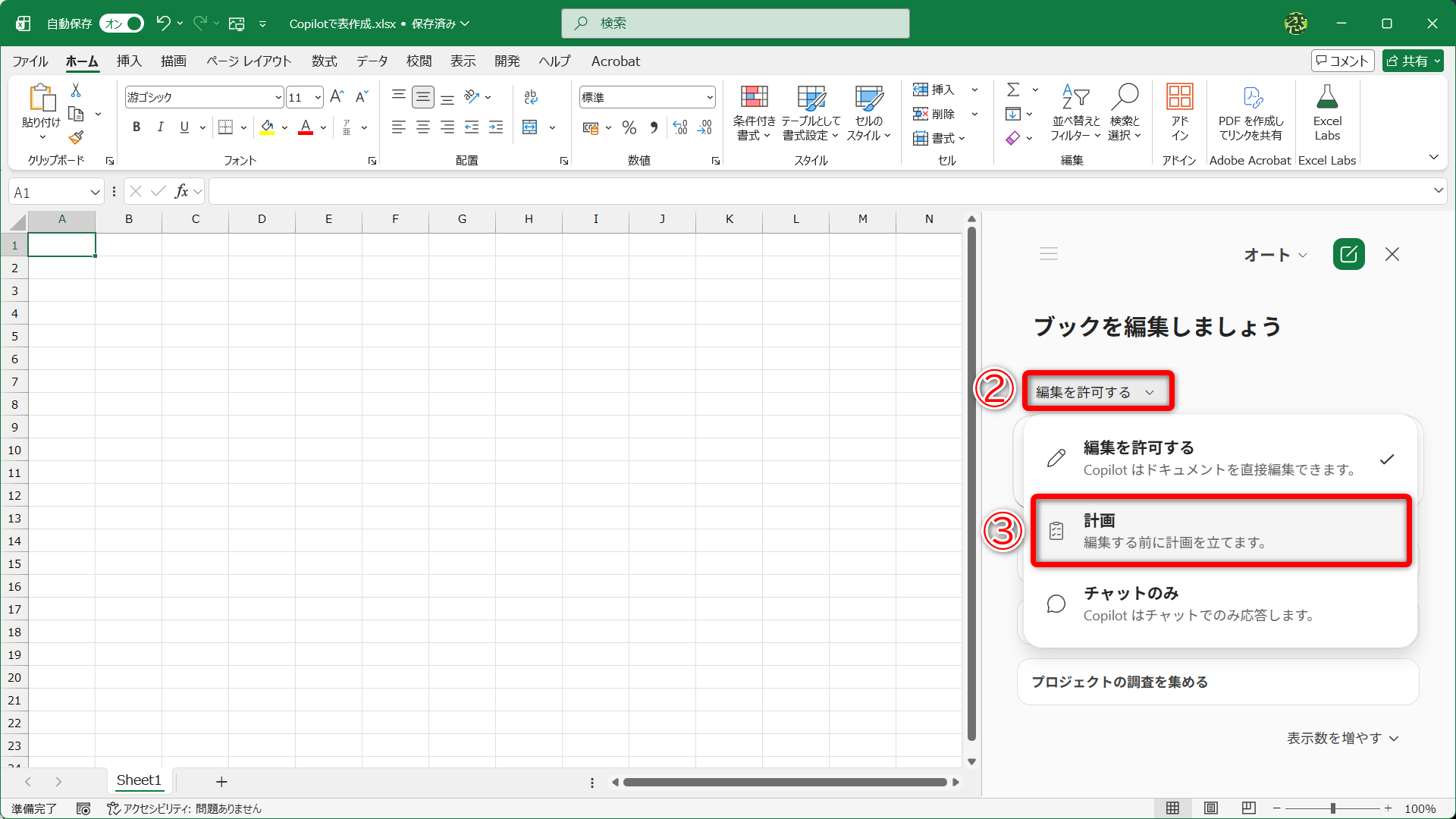Open the font name dropdown
1456x819 pixels.
coord(278,97)
